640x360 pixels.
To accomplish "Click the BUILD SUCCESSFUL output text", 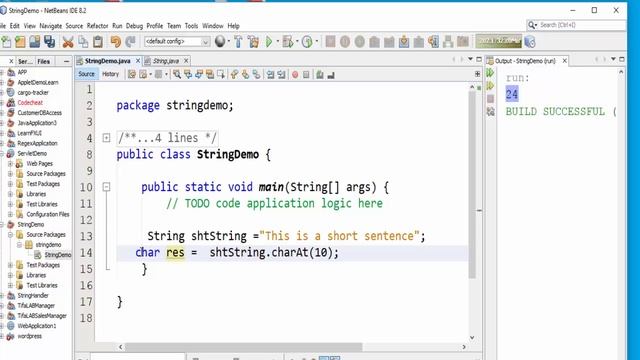I will pos(555,111).
